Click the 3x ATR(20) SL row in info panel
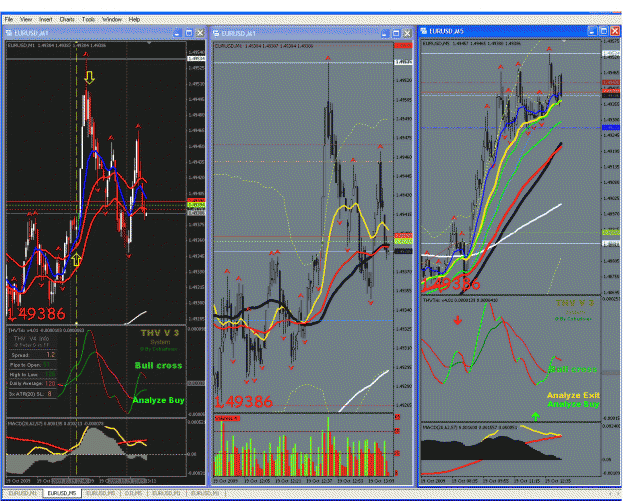 33,394
